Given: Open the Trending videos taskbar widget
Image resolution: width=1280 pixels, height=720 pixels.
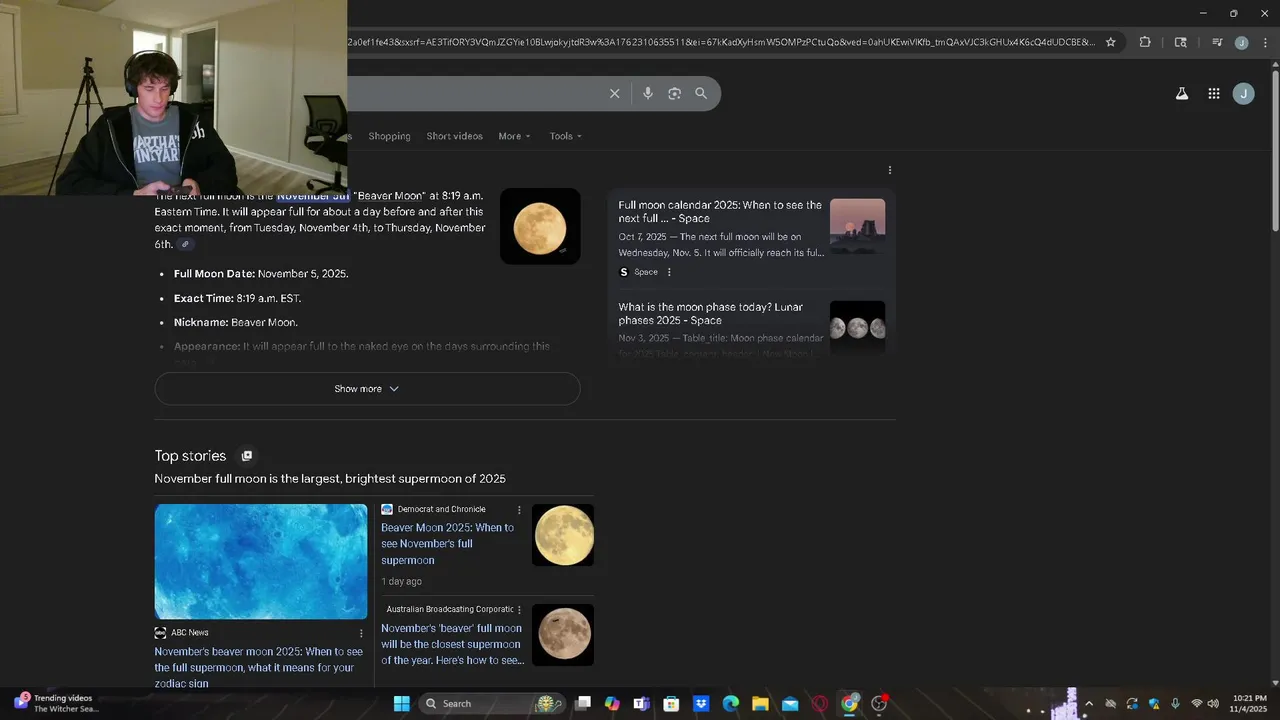Looking at the screenshot, I should click(56, 703).
